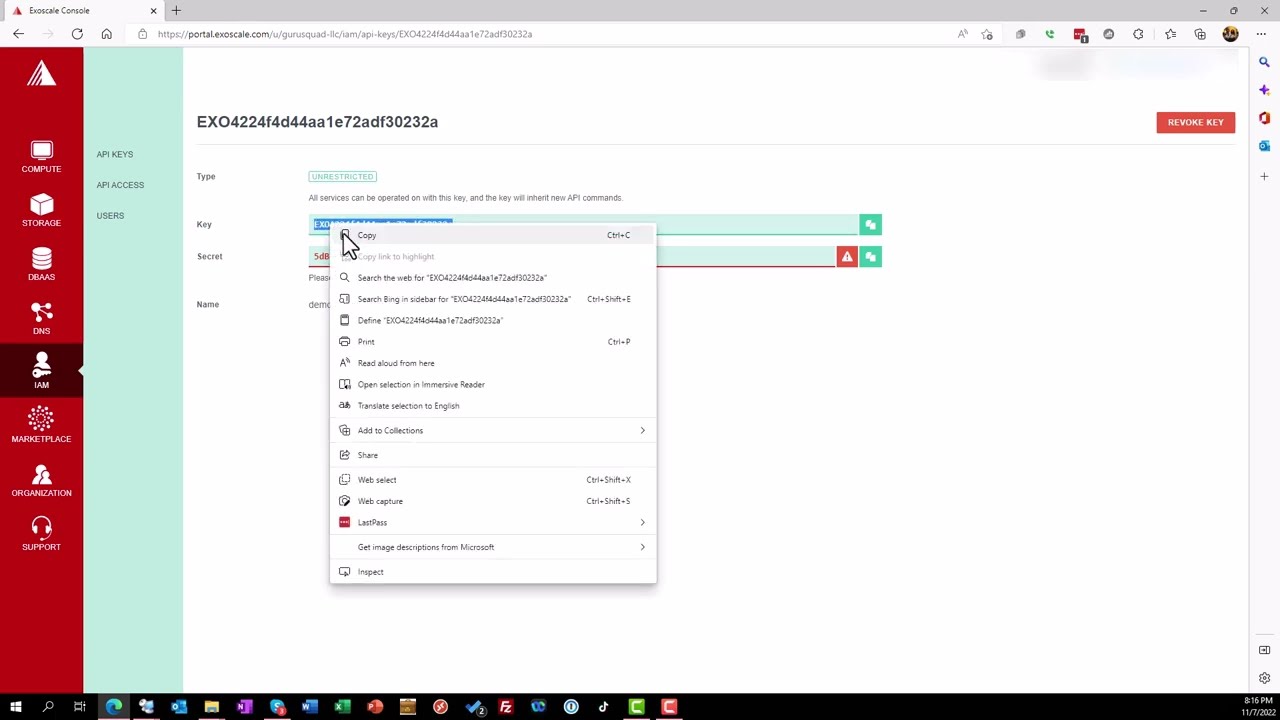
Task: Open Windows Start menu
Action: pos(16,707)
